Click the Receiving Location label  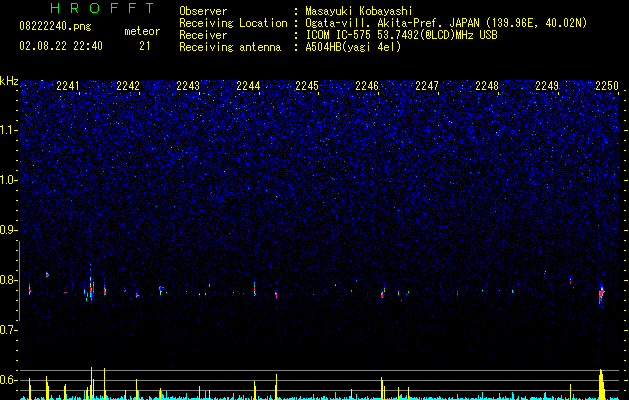(233, 23)
